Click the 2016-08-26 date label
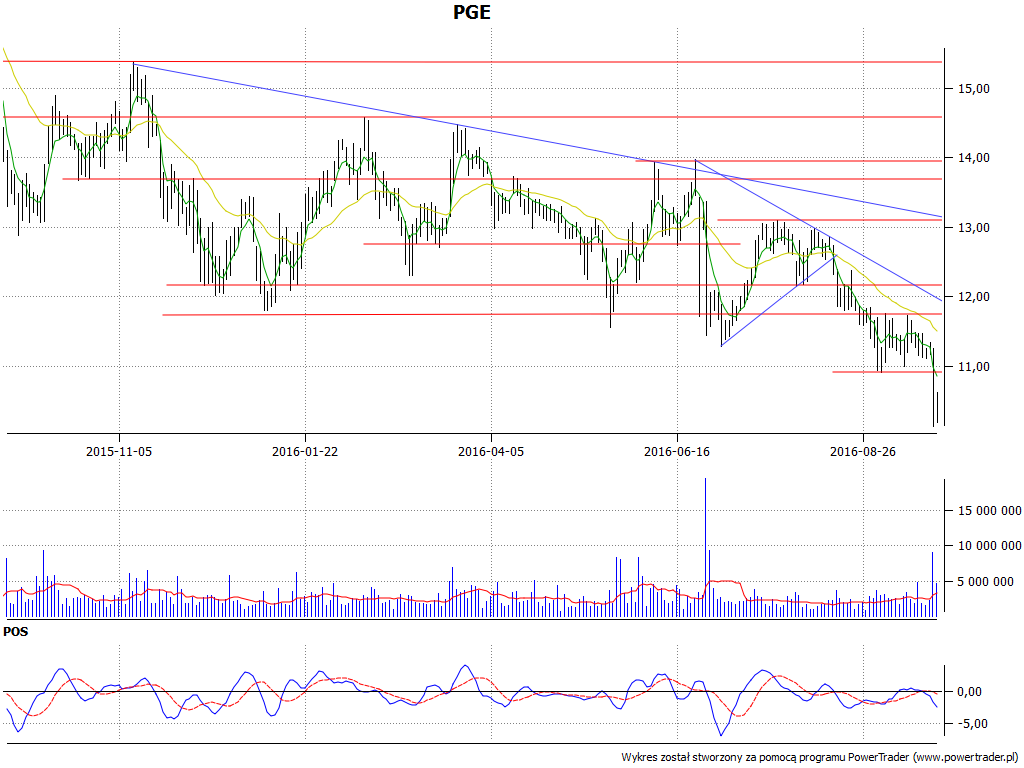The height and width of the screenshot is (768, 1024). click(863, 451)
